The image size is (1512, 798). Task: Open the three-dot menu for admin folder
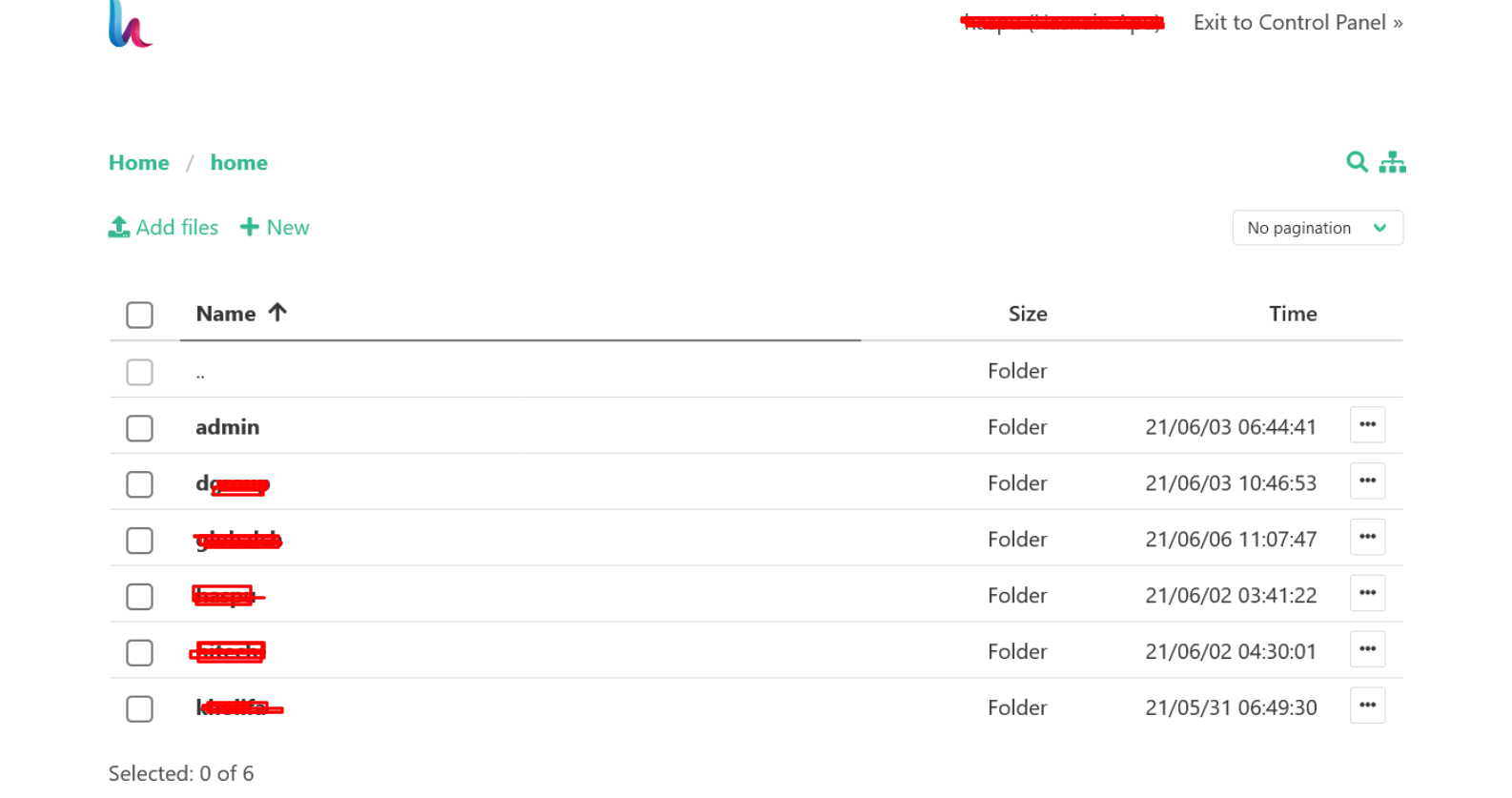click(x=1367, y=425)
